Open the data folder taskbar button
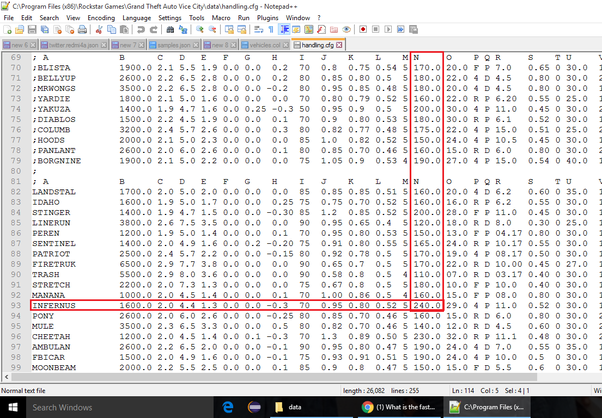The height and width of the screenshot is (418, 602). pyautogui.click(x=310, y=407)
